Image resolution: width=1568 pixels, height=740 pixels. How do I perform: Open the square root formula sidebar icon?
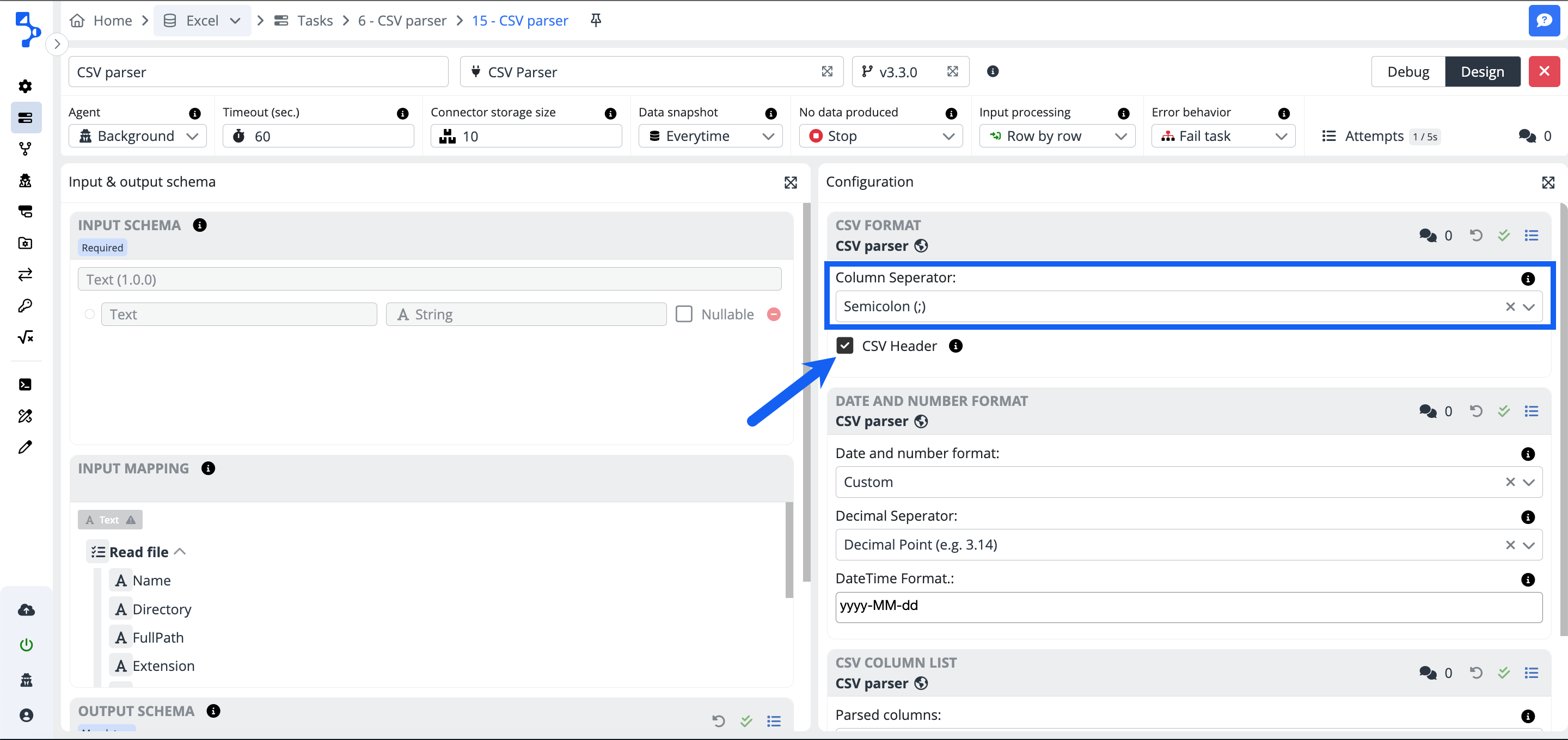pyautogui.click(x=25, y=337)
